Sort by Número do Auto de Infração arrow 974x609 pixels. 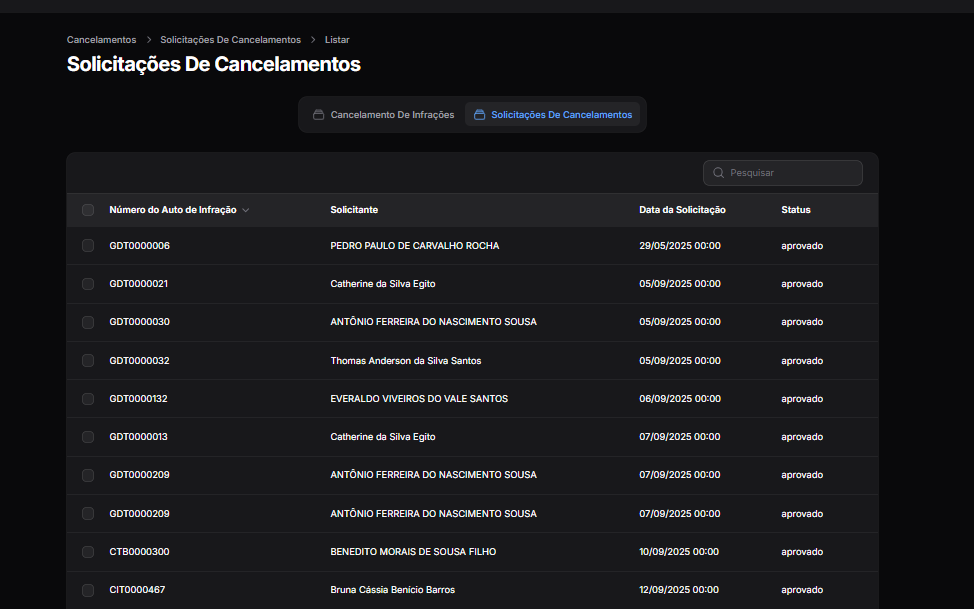click(246, 210)
